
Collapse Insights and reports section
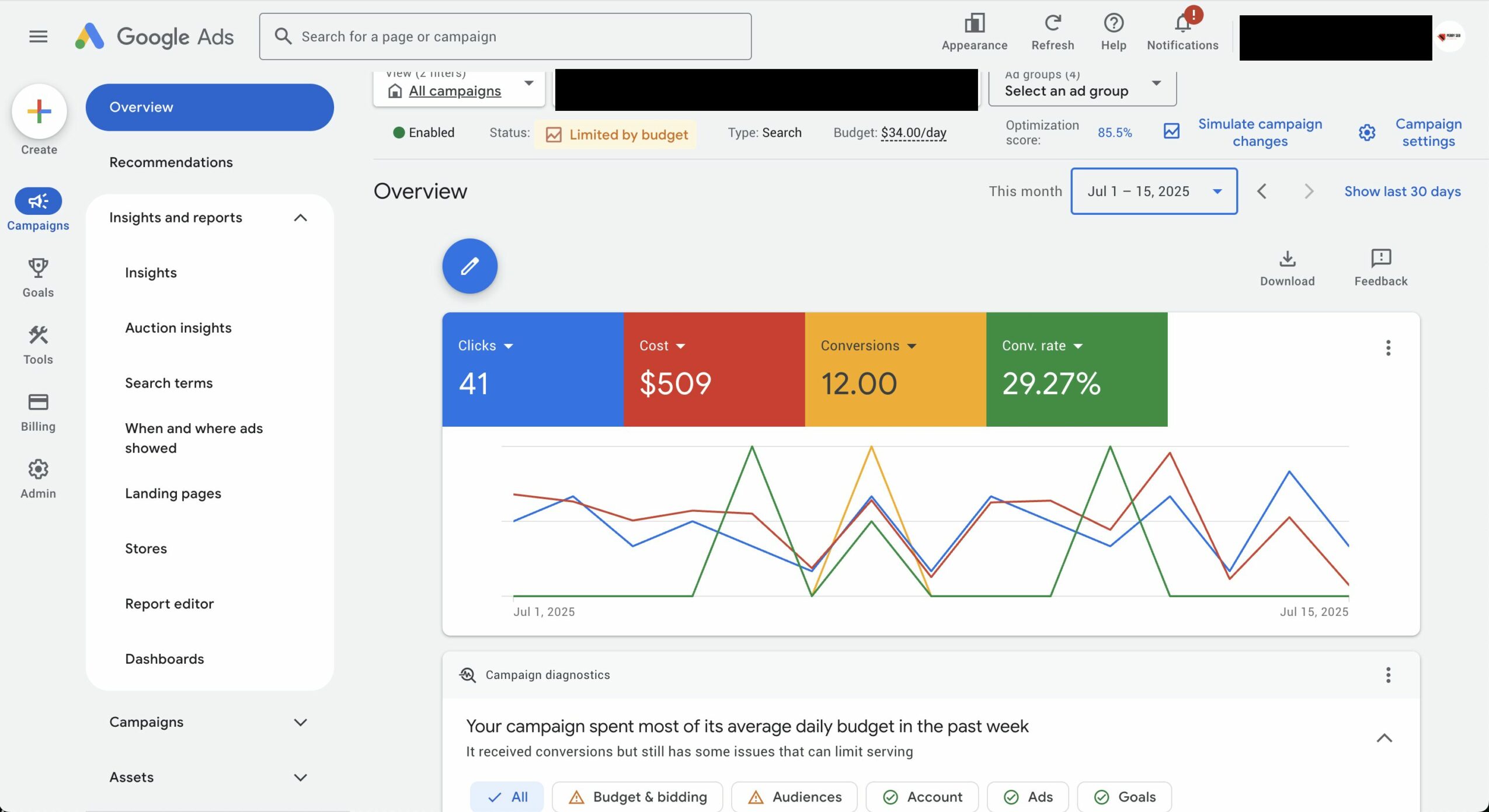coord(300,218)
